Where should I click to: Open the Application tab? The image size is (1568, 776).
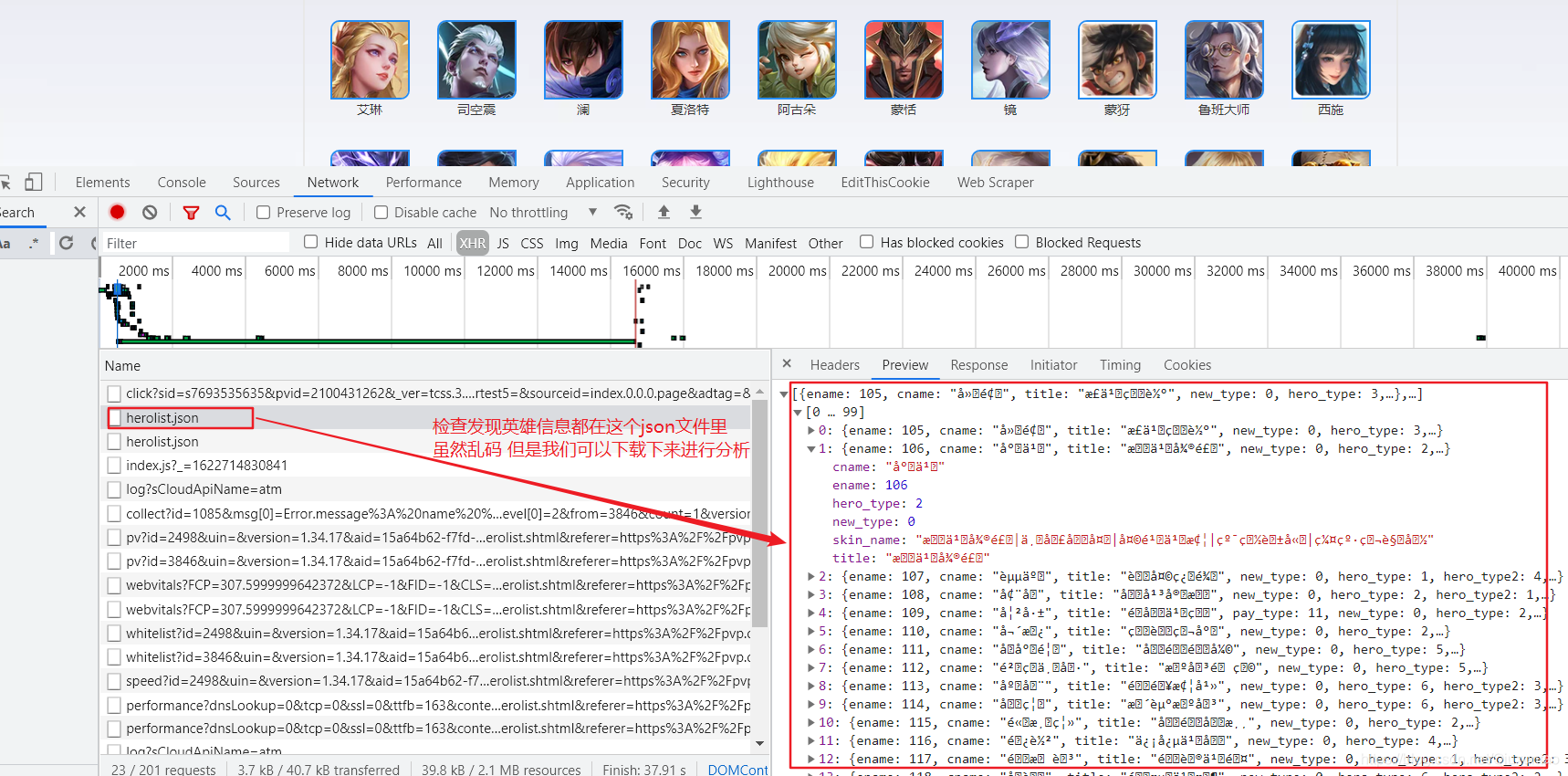click(600, 183)
